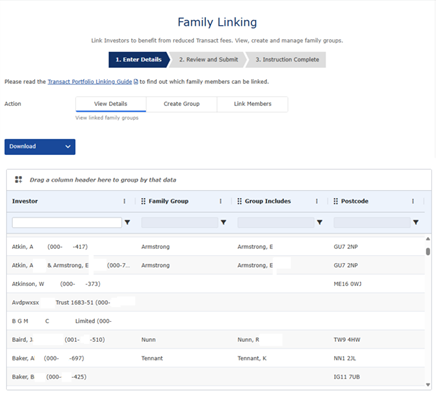Click the TW9 4HW postcode cell
The image size is (436, 397).
347,340
